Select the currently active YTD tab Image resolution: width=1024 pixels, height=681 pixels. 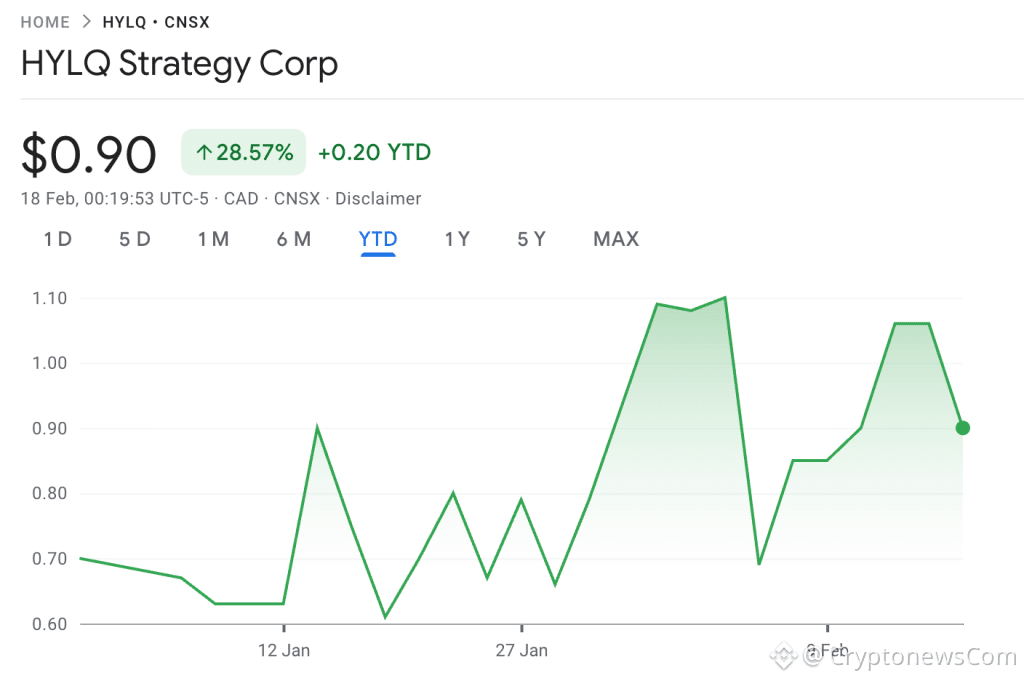(x=377, y=239)
